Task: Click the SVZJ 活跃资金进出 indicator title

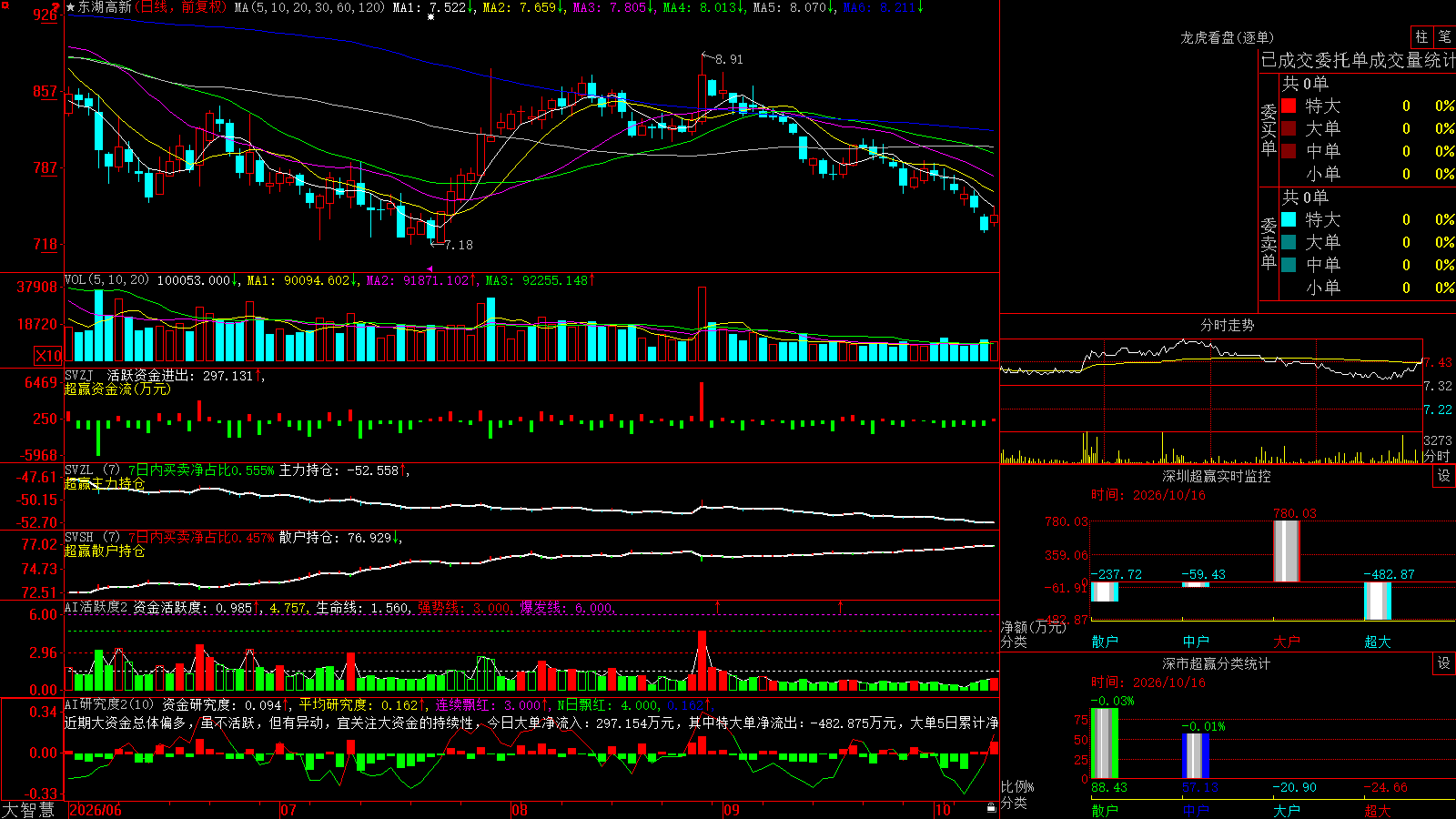Action: point(132,375)
